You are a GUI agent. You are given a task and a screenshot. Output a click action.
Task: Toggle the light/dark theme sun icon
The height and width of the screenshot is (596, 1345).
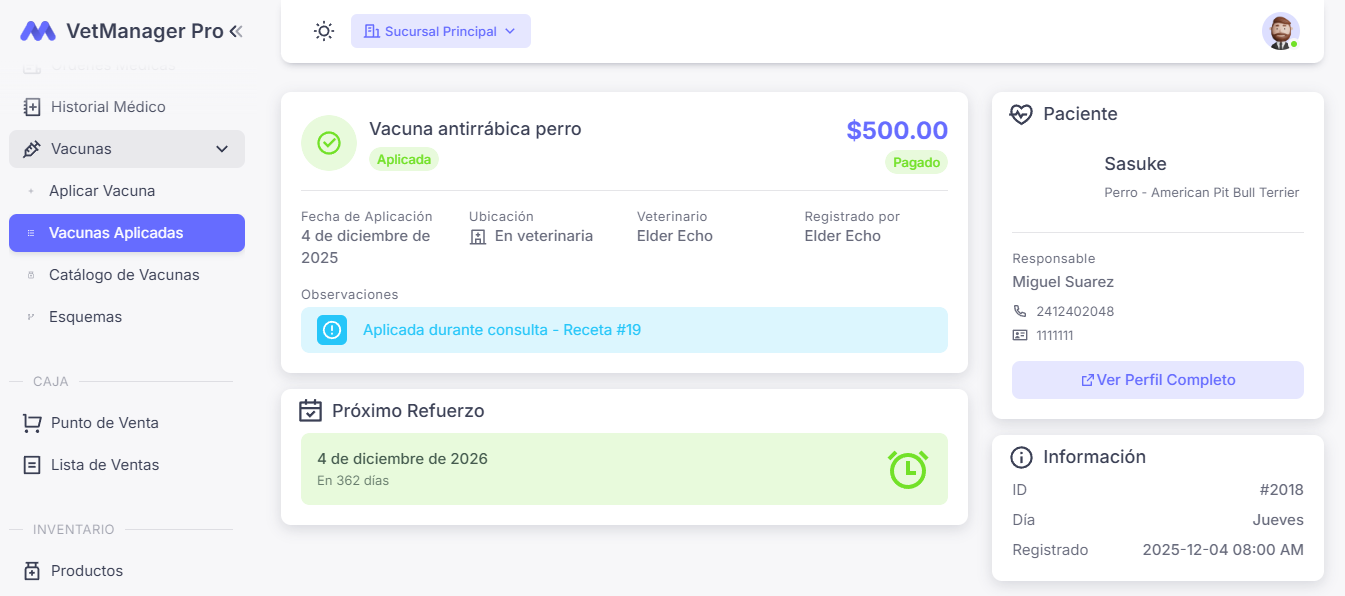coord(324,31)
